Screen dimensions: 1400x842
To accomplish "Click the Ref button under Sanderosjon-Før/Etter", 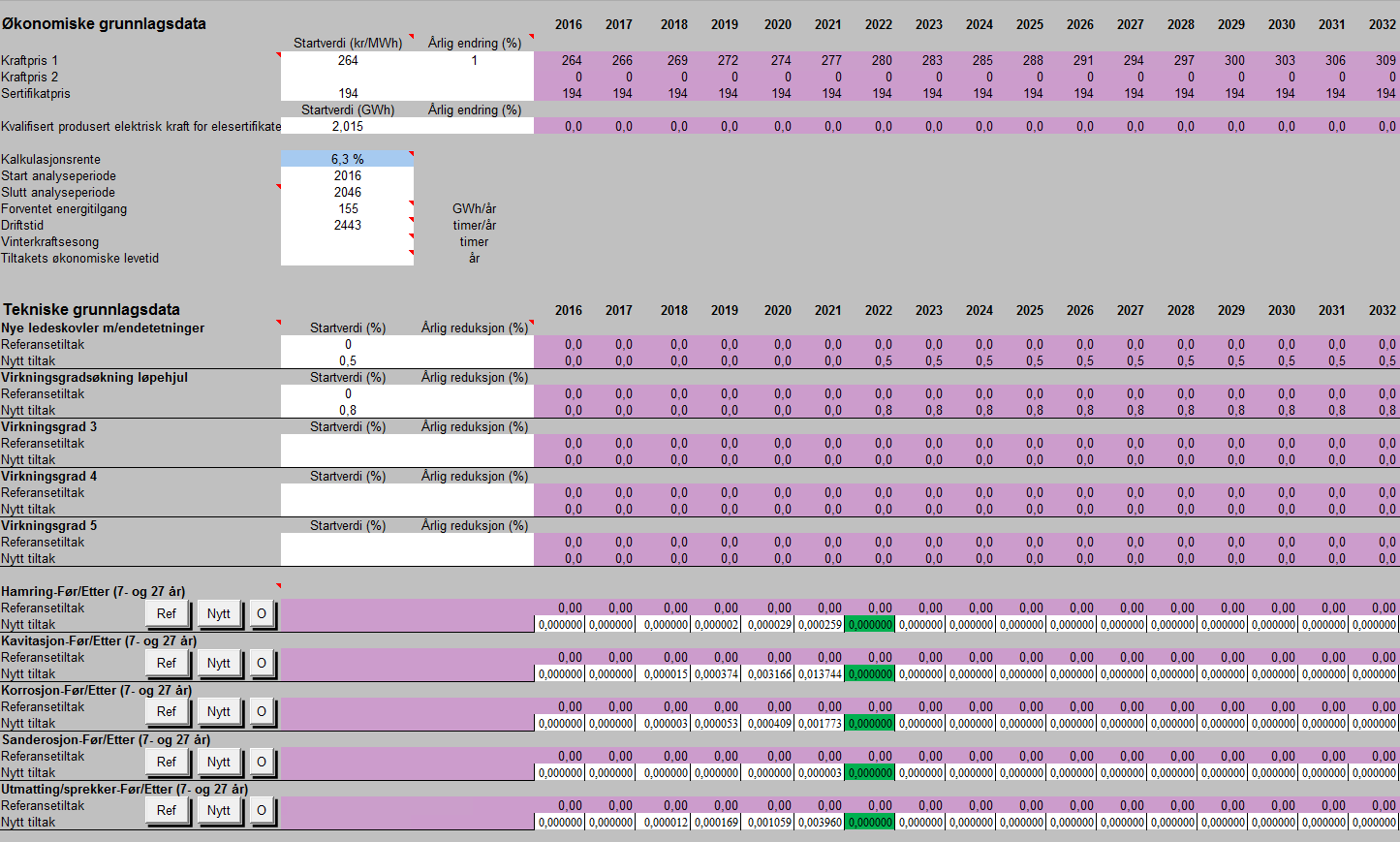I will [168, 762].
